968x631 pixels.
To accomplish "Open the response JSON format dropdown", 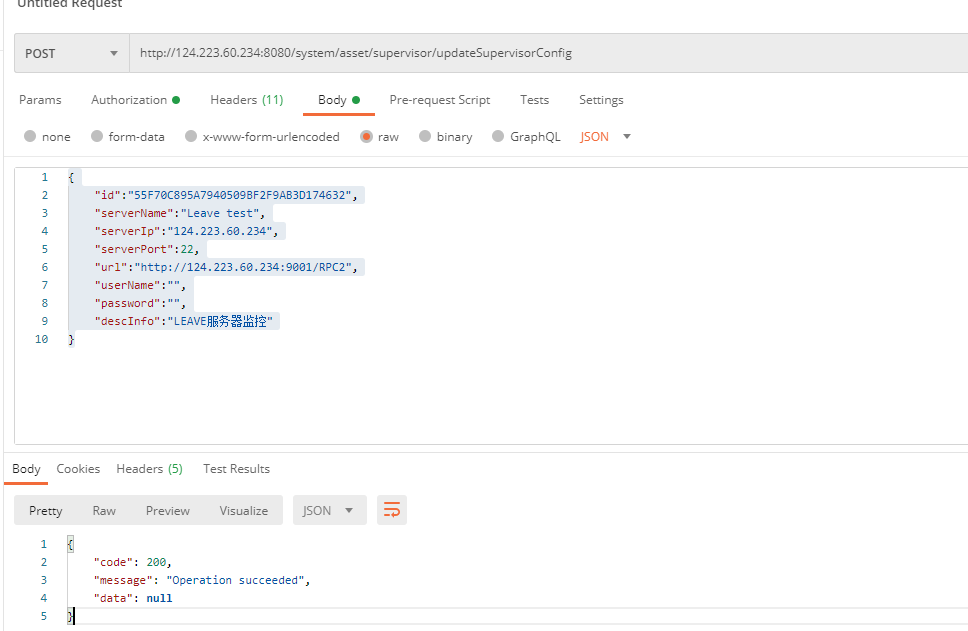I will (x=329, y=510).
